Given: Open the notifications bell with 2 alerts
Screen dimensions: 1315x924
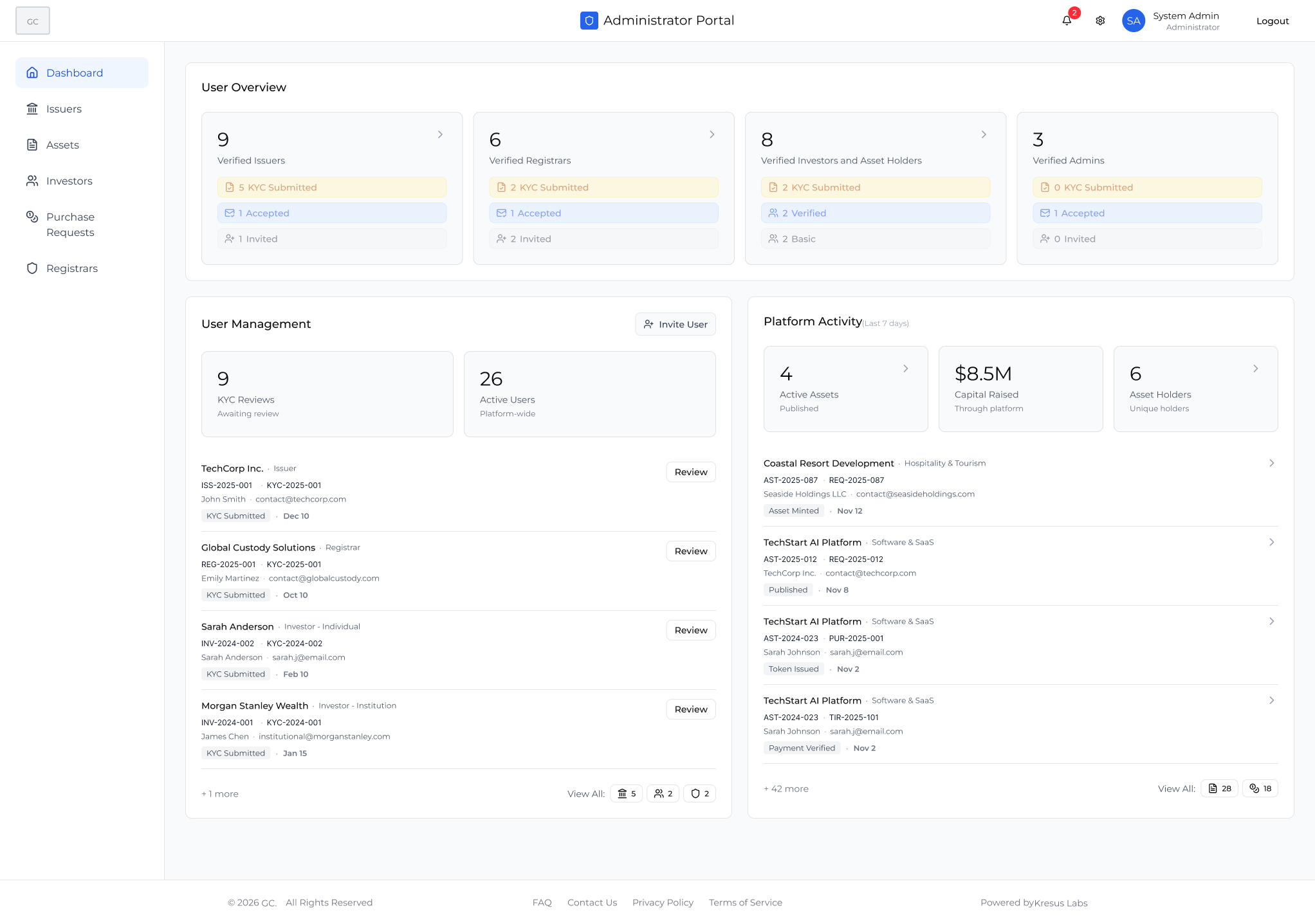Looking at the screenshot, I should pos(1067,21).
